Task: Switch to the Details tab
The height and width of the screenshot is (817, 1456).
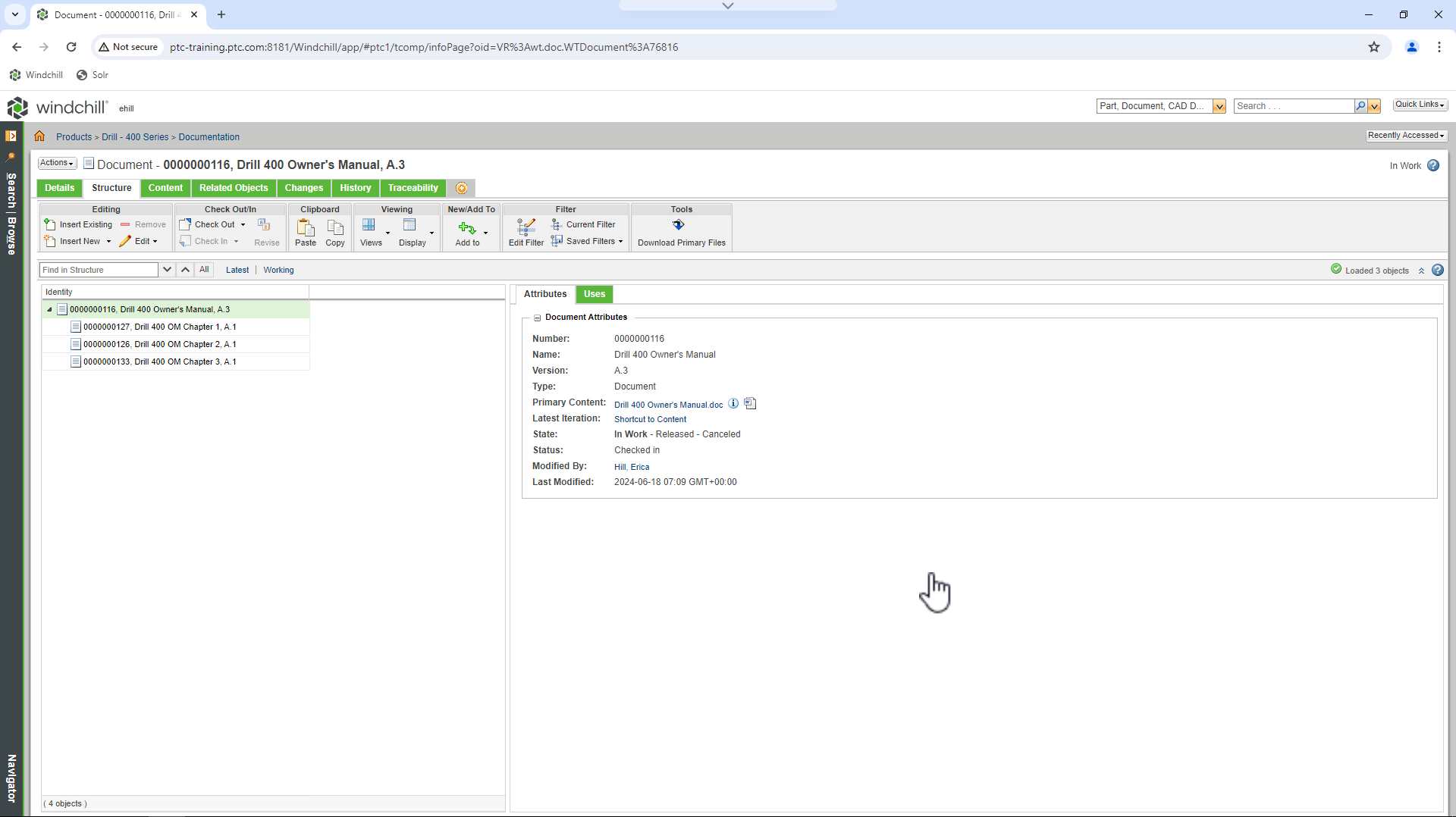Action: point(59,188)
